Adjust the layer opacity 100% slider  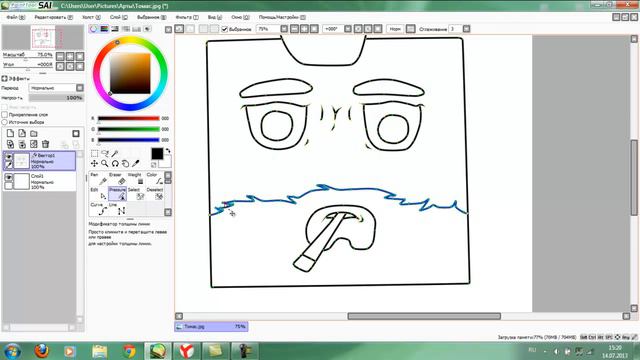coord(56,98)
